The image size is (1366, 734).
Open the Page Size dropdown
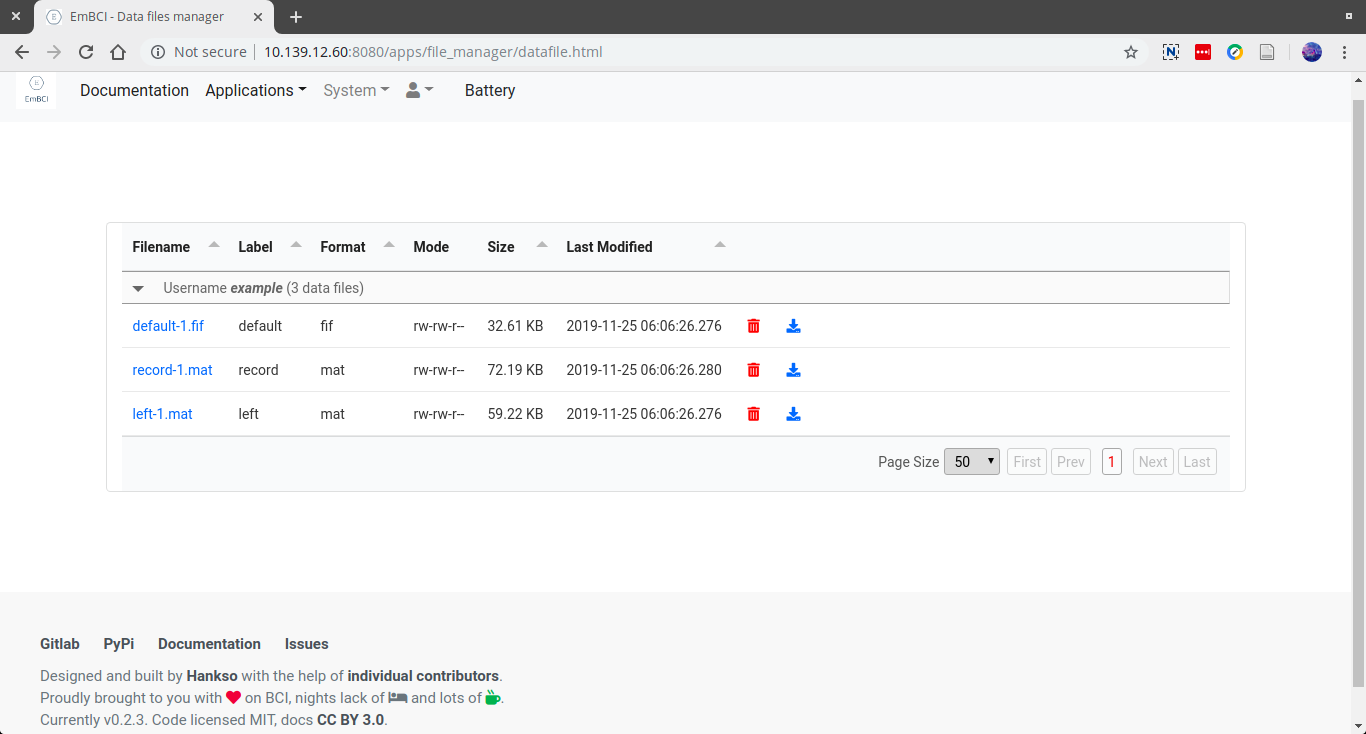point(971,461)
